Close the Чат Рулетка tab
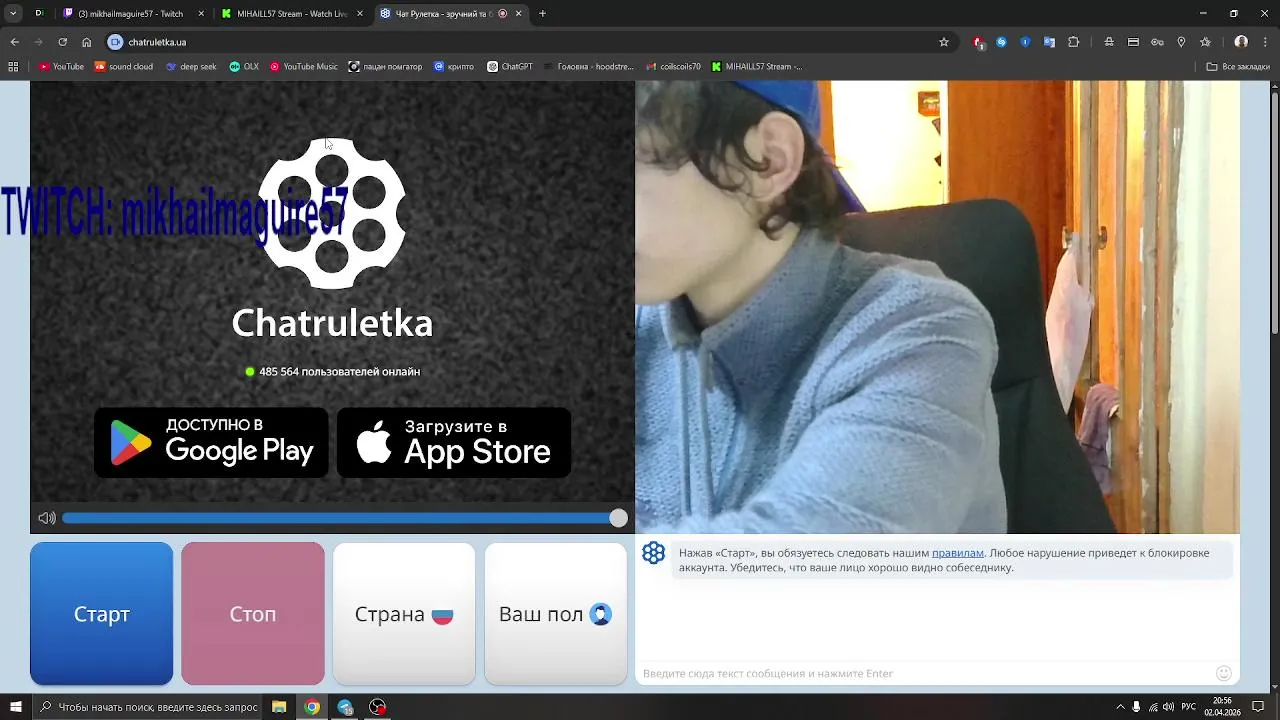1280x720 pixels. click(518, 14)
